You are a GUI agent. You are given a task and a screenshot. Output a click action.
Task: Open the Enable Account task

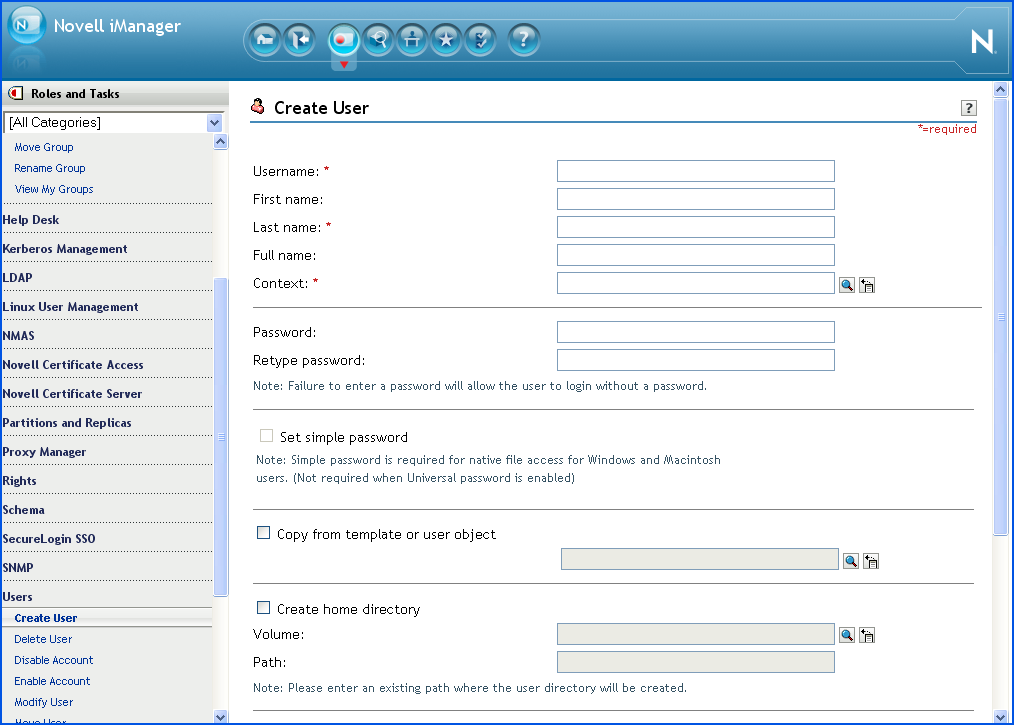click(52, 681)
